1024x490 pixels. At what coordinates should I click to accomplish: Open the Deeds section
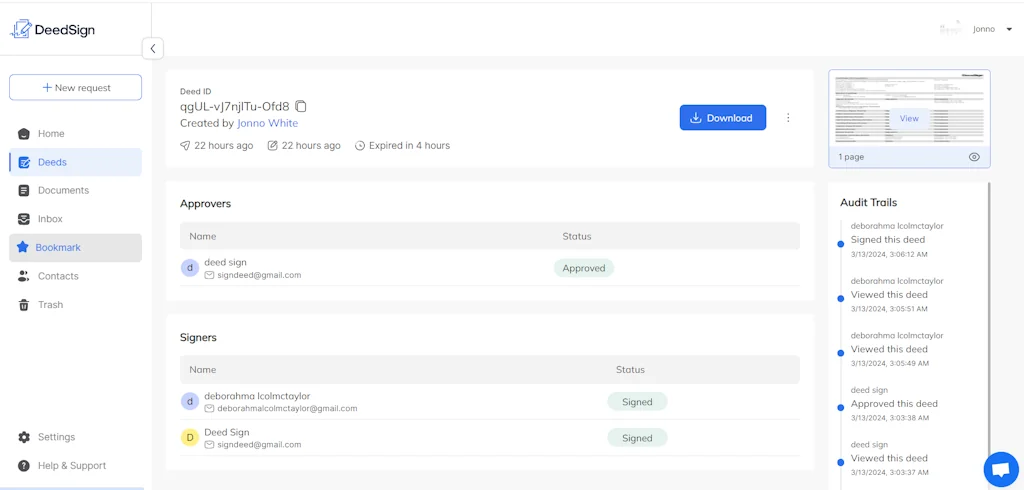pos(76,162)
